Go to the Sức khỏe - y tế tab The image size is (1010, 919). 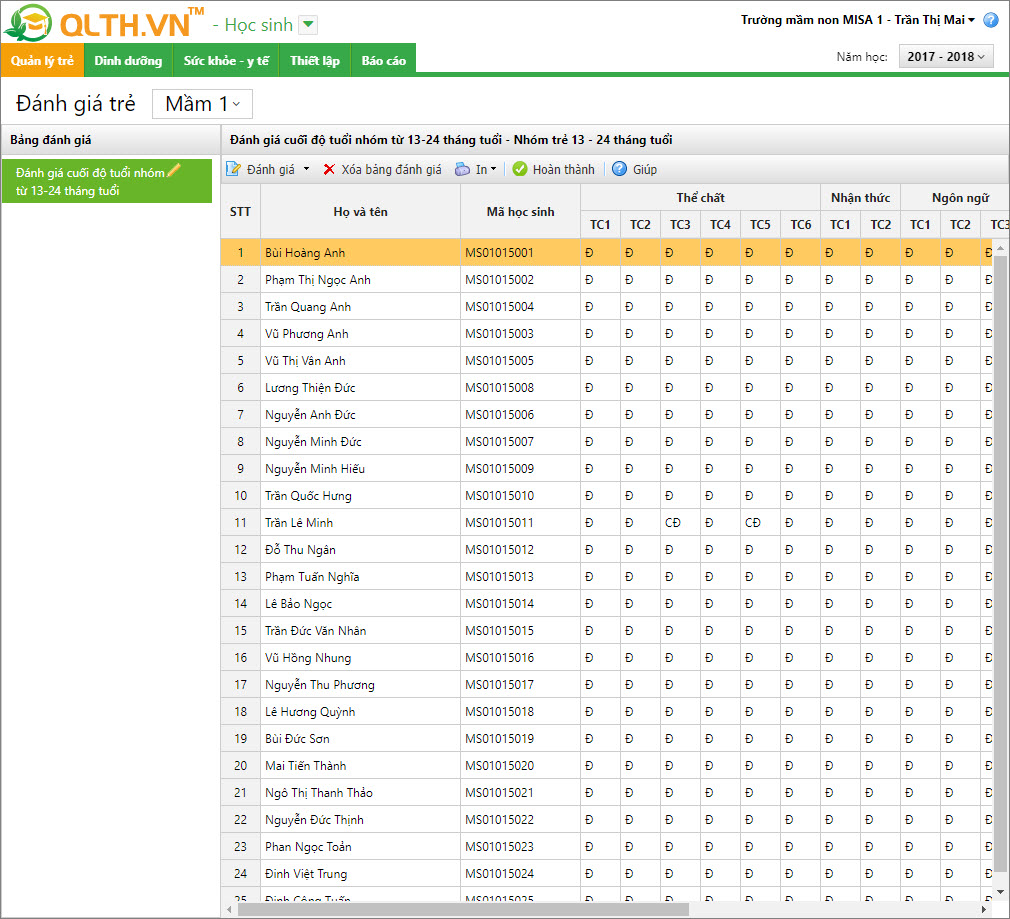pos(226,61)
